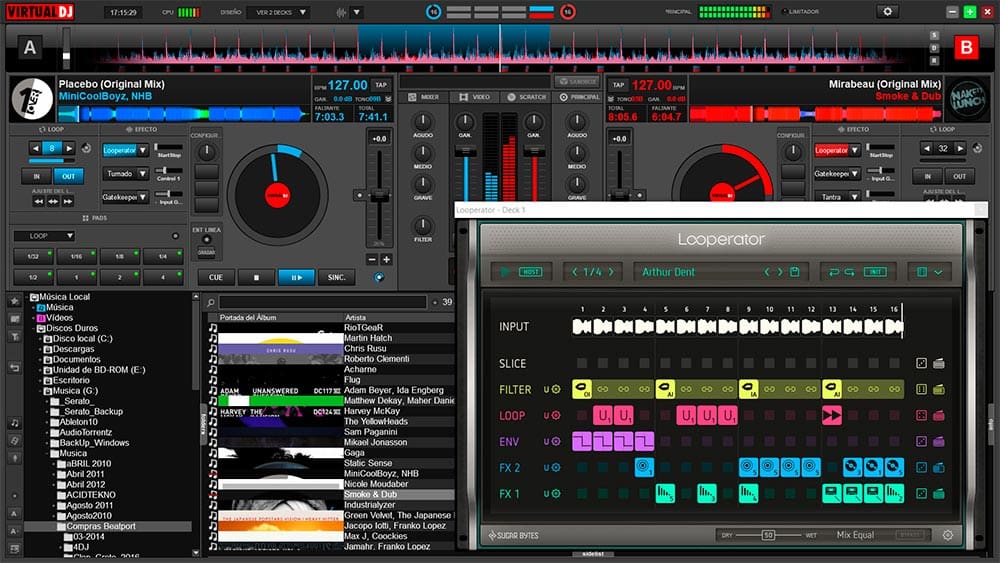Move deck A loop backward double-arrow

click(38, 201)
